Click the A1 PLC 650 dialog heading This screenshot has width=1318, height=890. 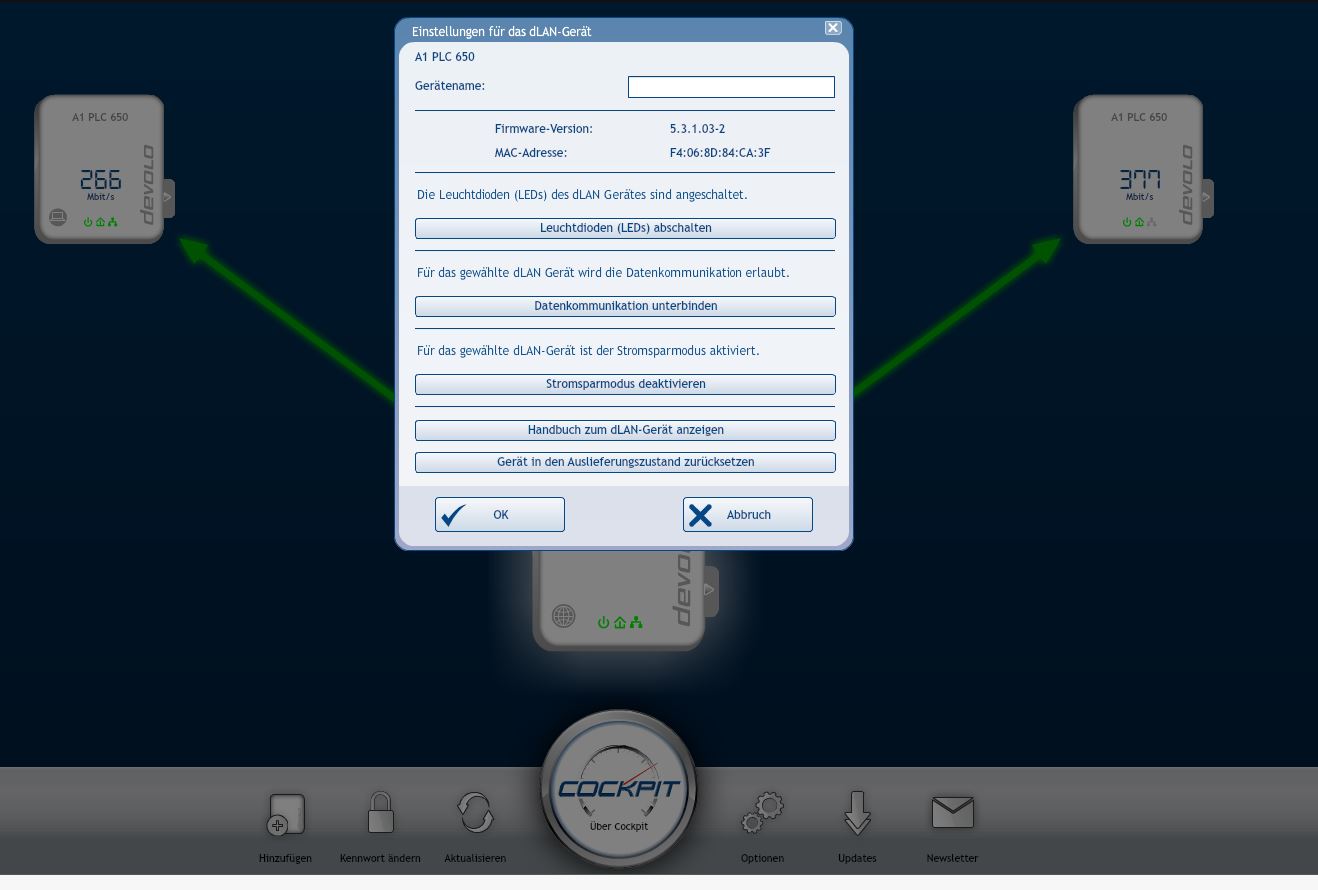pyautogui.click(x=445, y=57)
